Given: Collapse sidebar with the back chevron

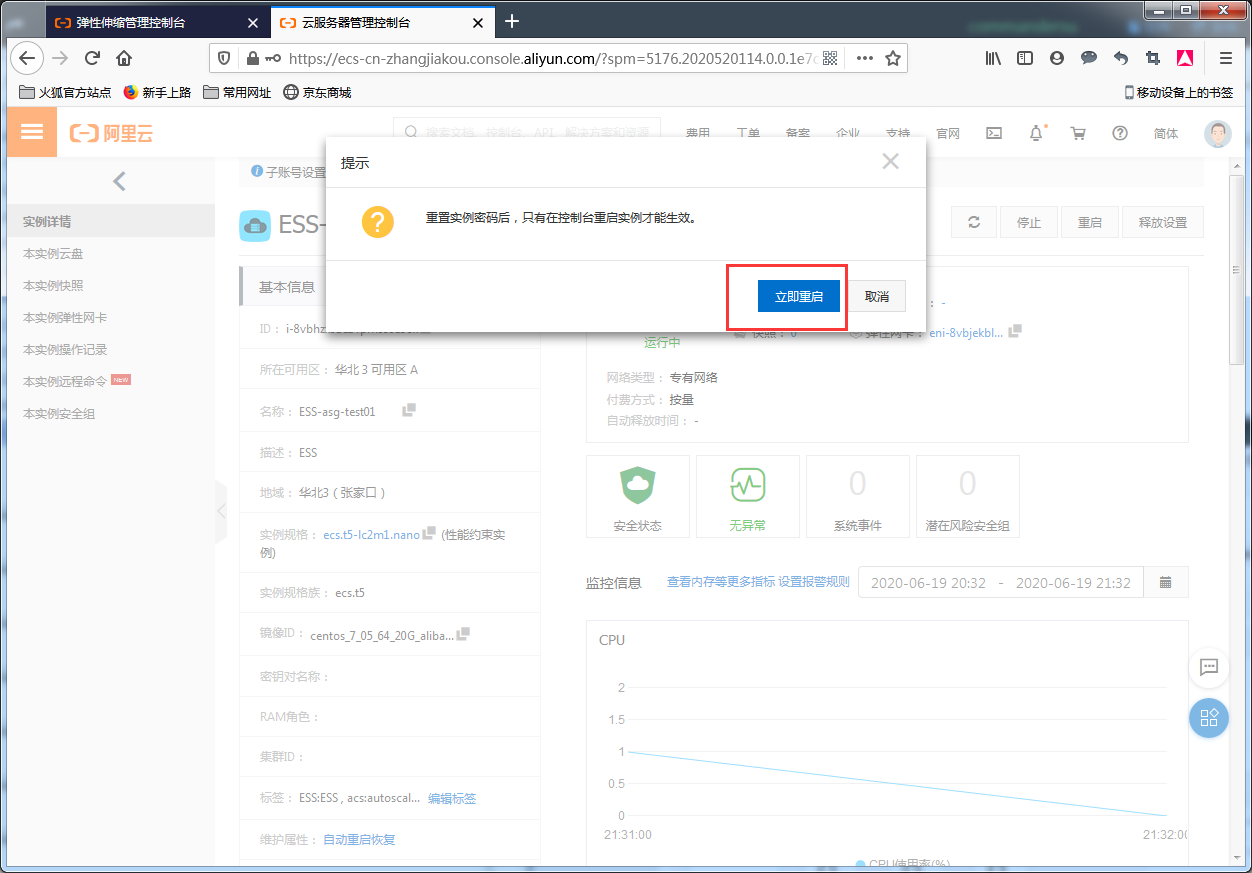Looking at the screenshot, I should coord(119,181).
